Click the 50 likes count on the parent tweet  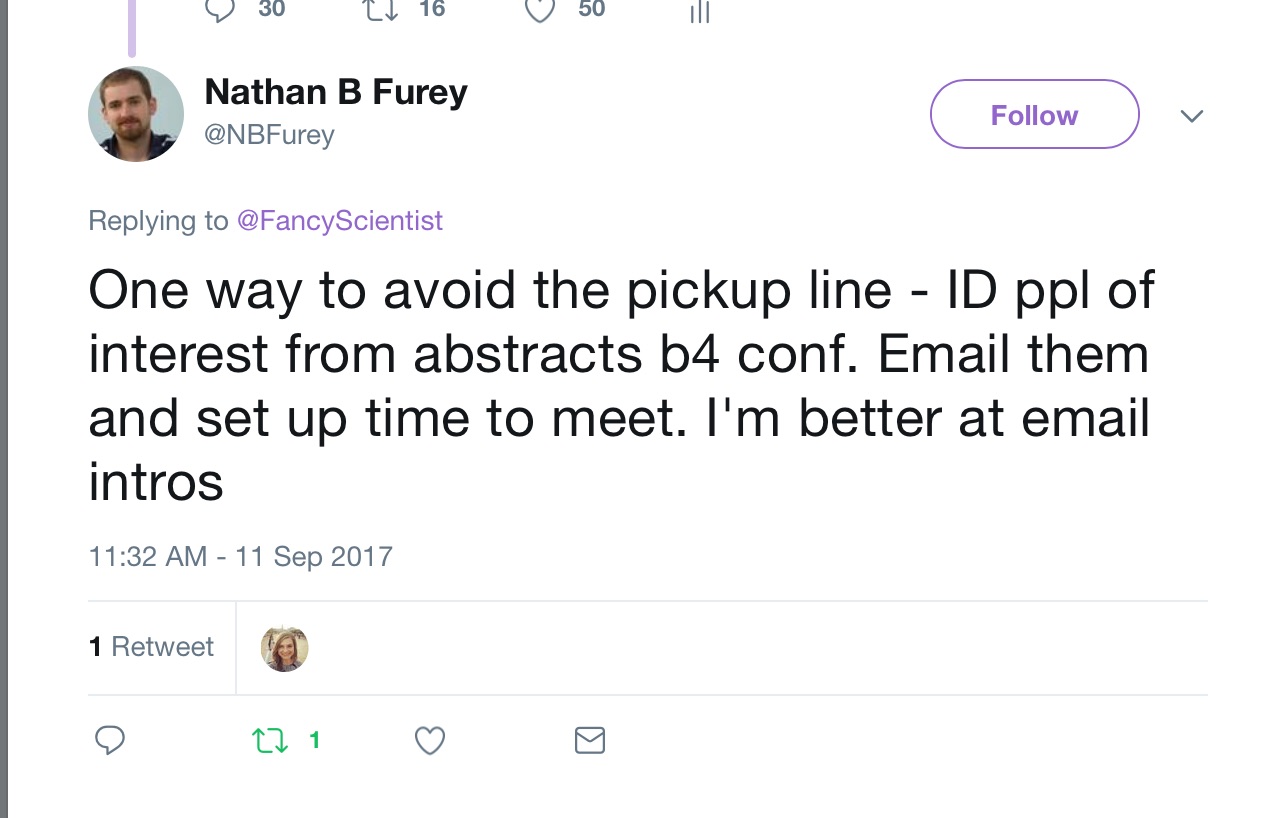[592, 9]
